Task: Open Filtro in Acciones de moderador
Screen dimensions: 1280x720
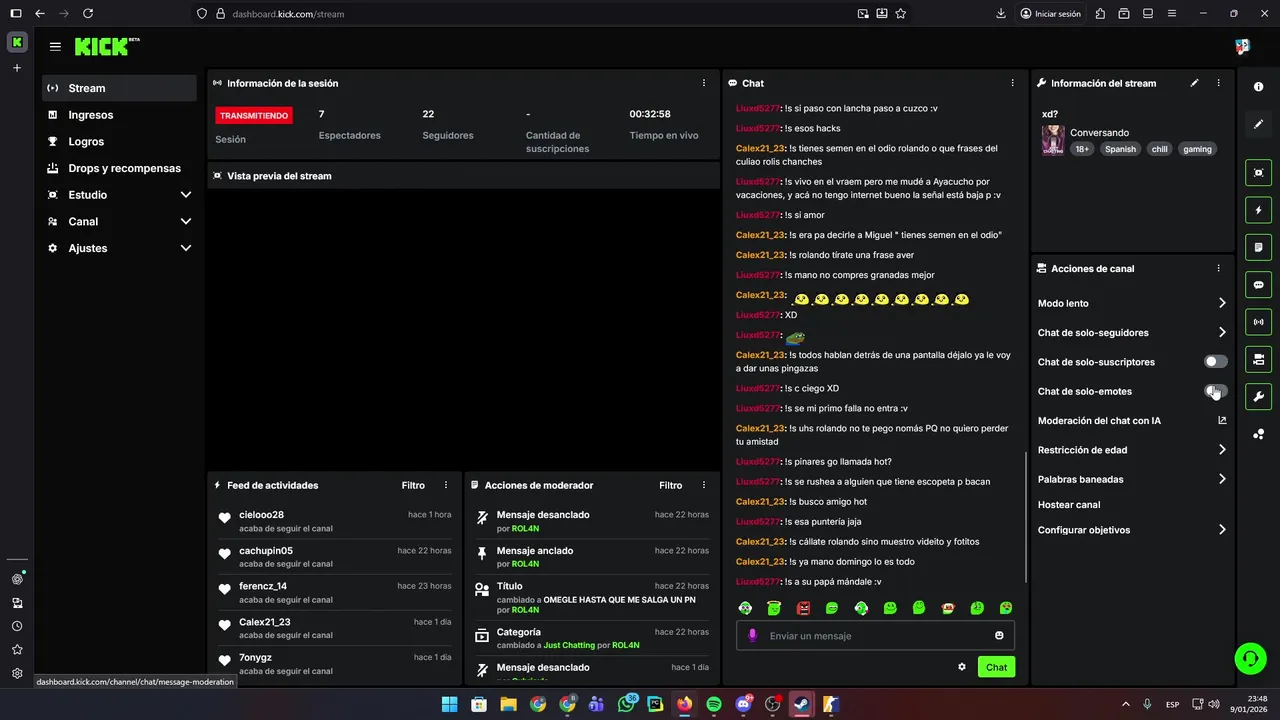Action: pos(671,485)
